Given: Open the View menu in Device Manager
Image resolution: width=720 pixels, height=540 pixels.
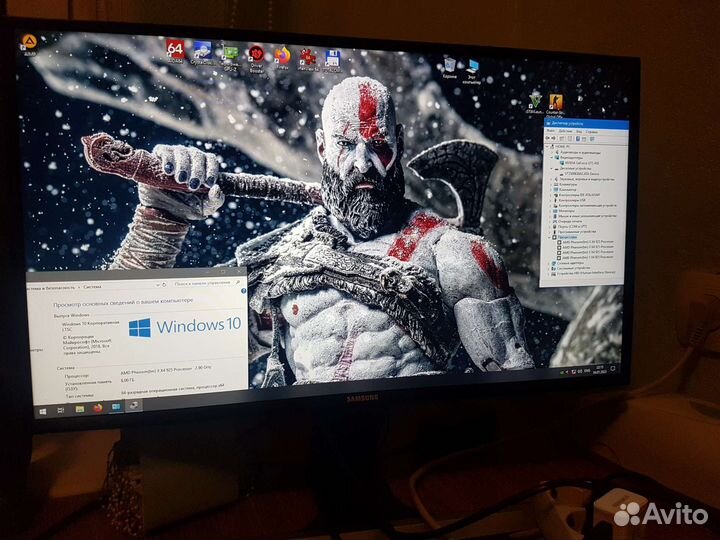Looking at the screenshot, I should coord(579,132).
